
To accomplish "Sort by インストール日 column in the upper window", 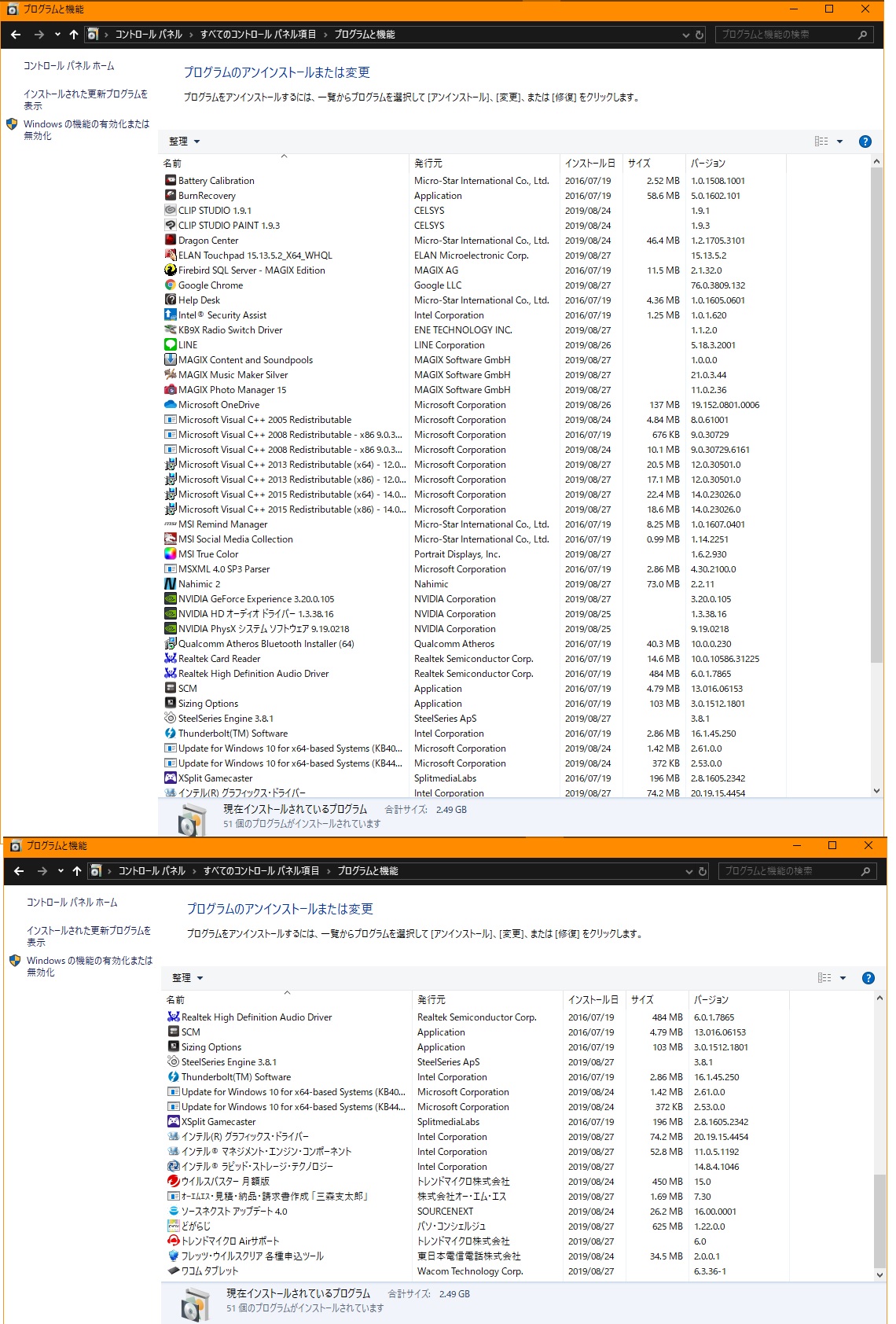I will pos(590,164).
